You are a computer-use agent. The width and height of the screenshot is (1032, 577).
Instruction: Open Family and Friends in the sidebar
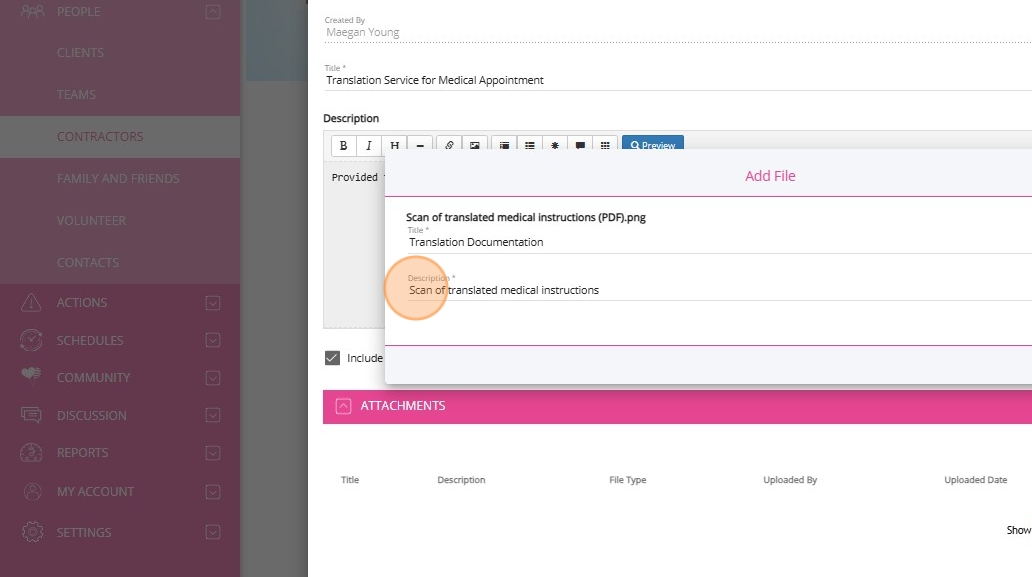pyautogui.click(x=118, y=179)
